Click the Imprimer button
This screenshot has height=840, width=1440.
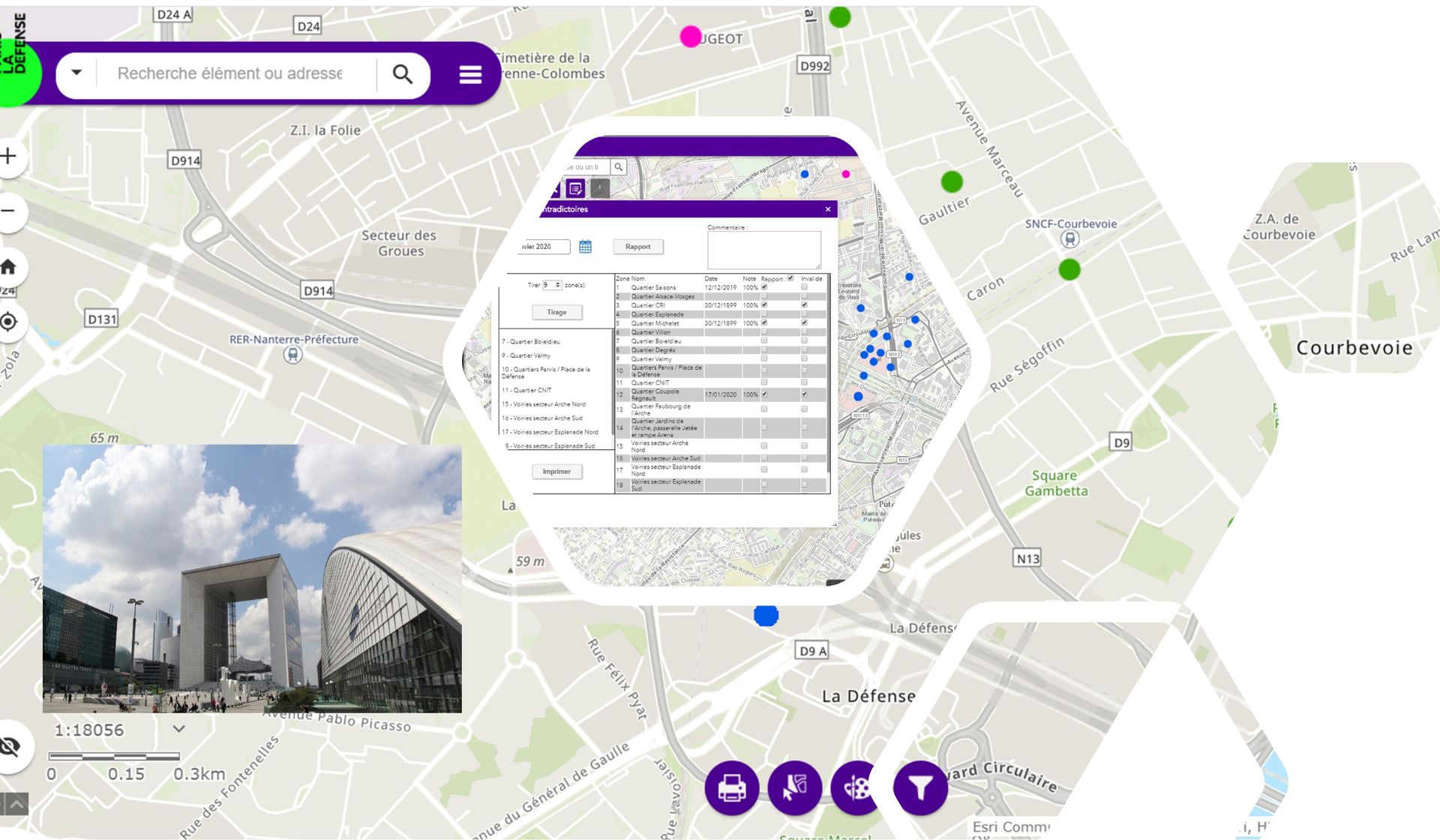coord(556,472)
